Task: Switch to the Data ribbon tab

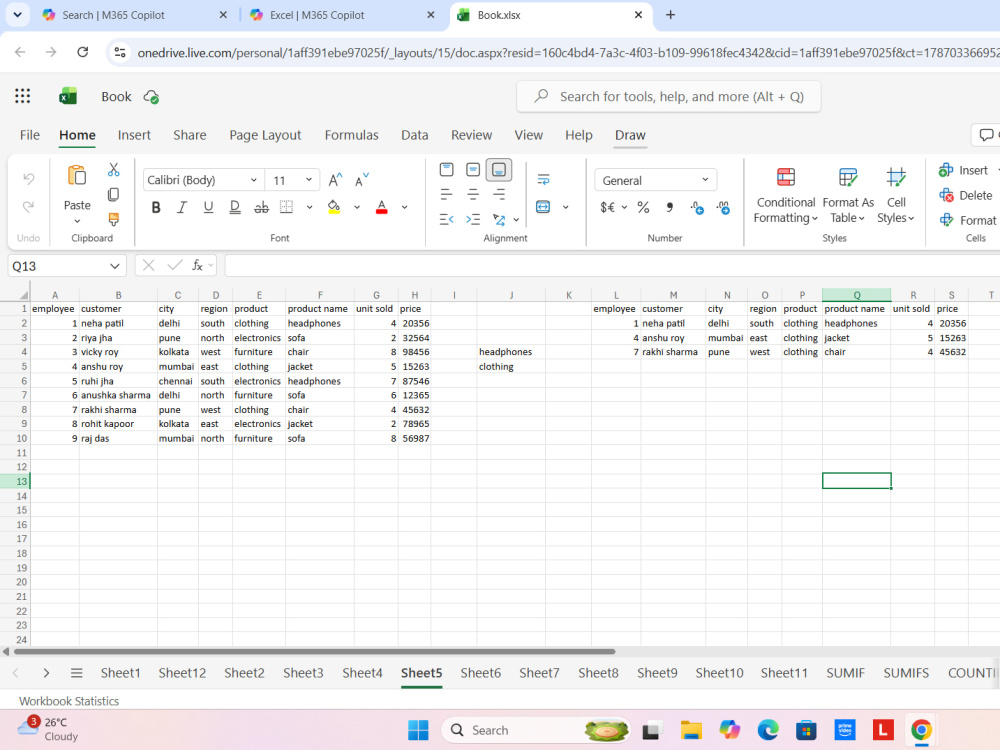Action: (415, 135)
